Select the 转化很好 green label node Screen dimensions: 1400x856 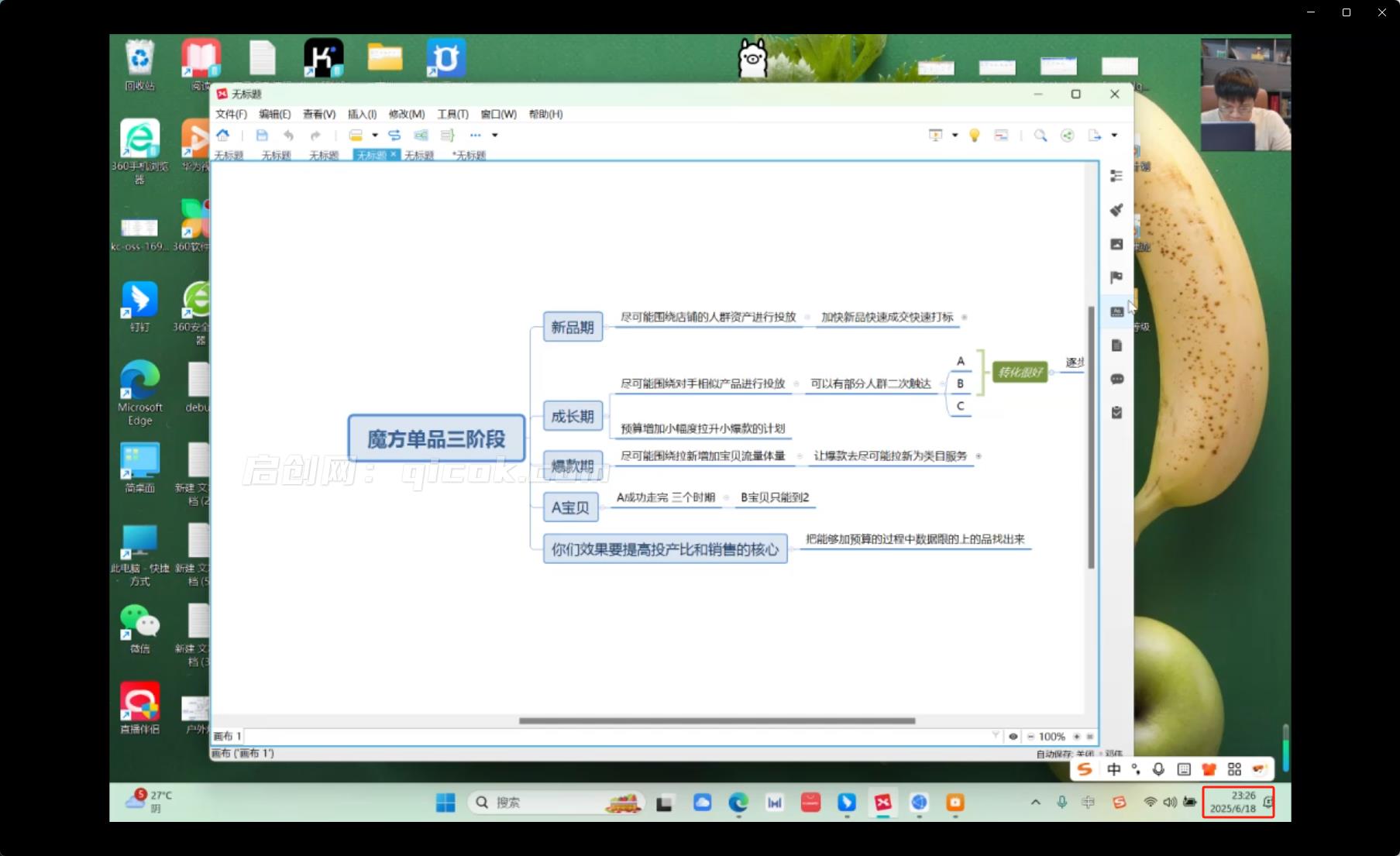tap(1020, 373)
